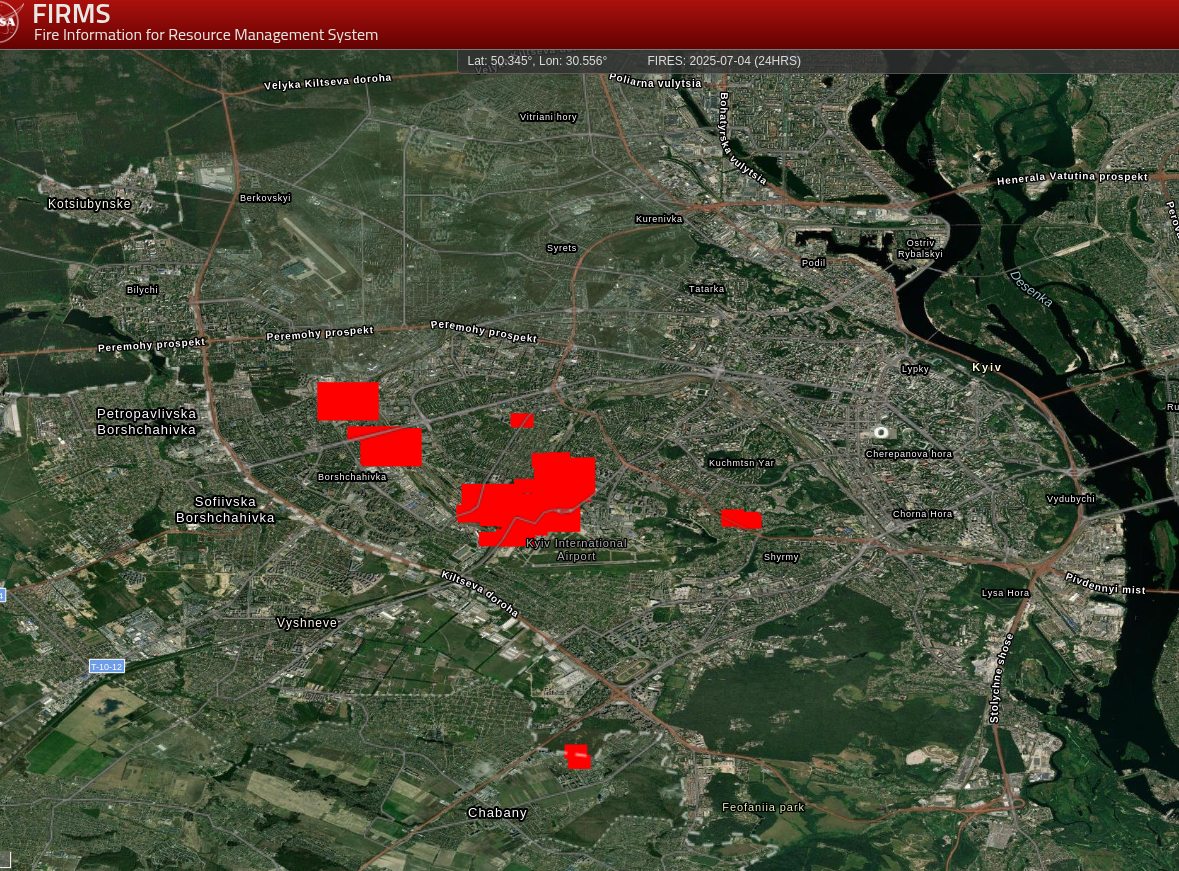The image size is (1179, 871).
Task: Click the Syrets label
Action: 562,247
